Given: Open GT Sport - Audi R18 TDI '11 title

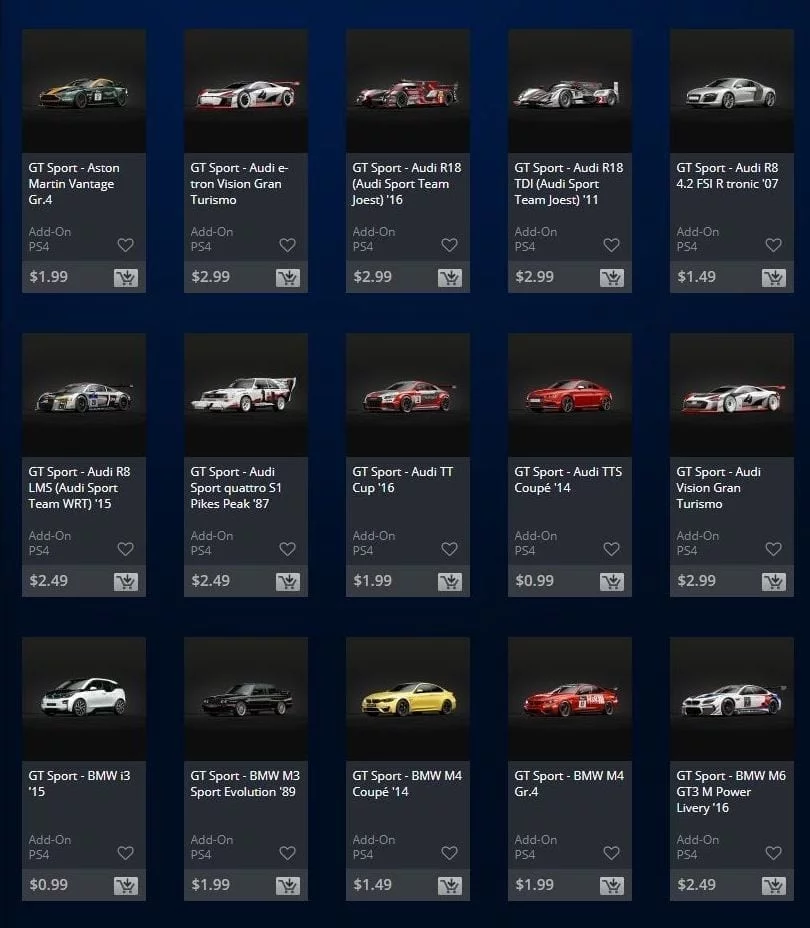Looking at the screenshot, I should pos(568,183).
